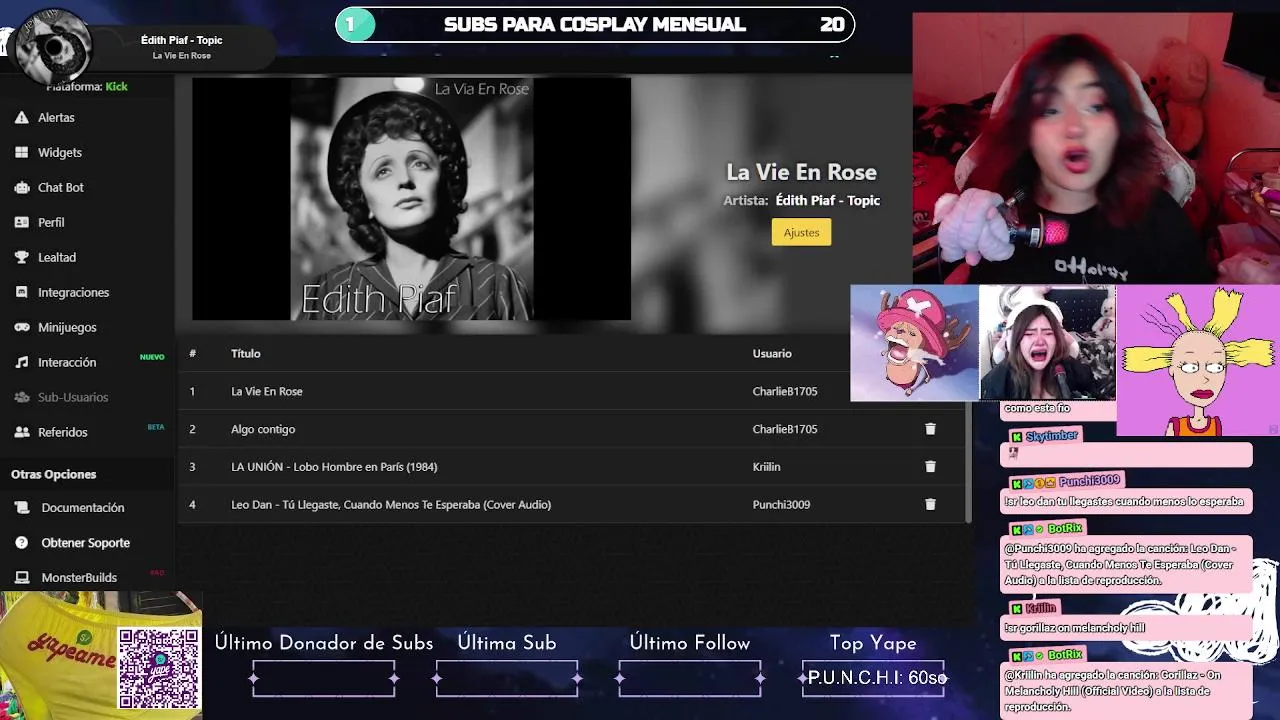Click the Subs Para Cosplay Mensual goal bar
The width and height of the screenshot is (1280, 720).
(x=595, y=24)
